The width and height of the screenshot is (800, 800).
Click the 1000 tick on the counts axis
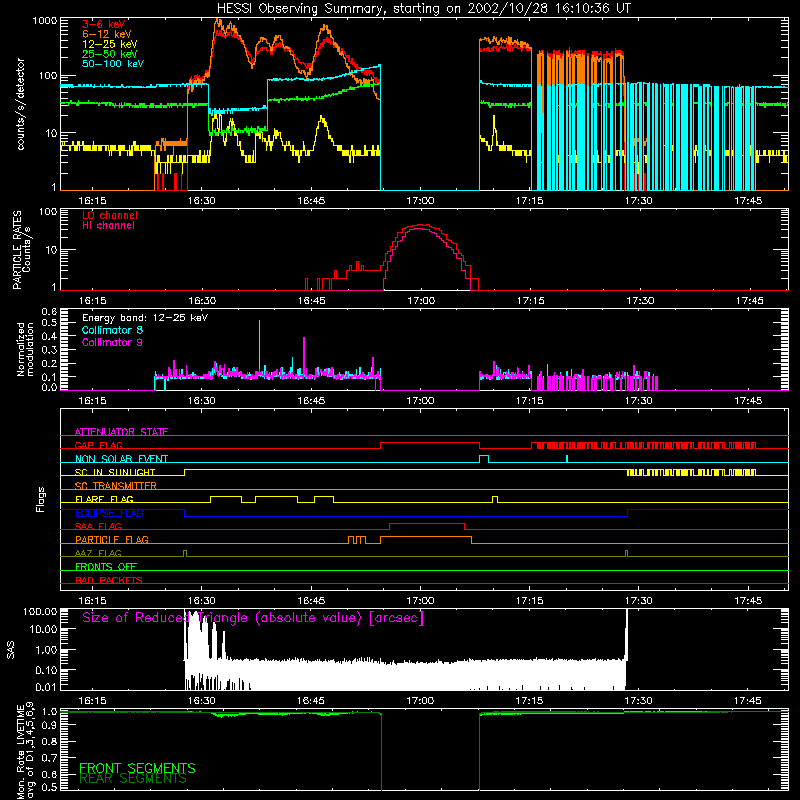tap(44, 21)
